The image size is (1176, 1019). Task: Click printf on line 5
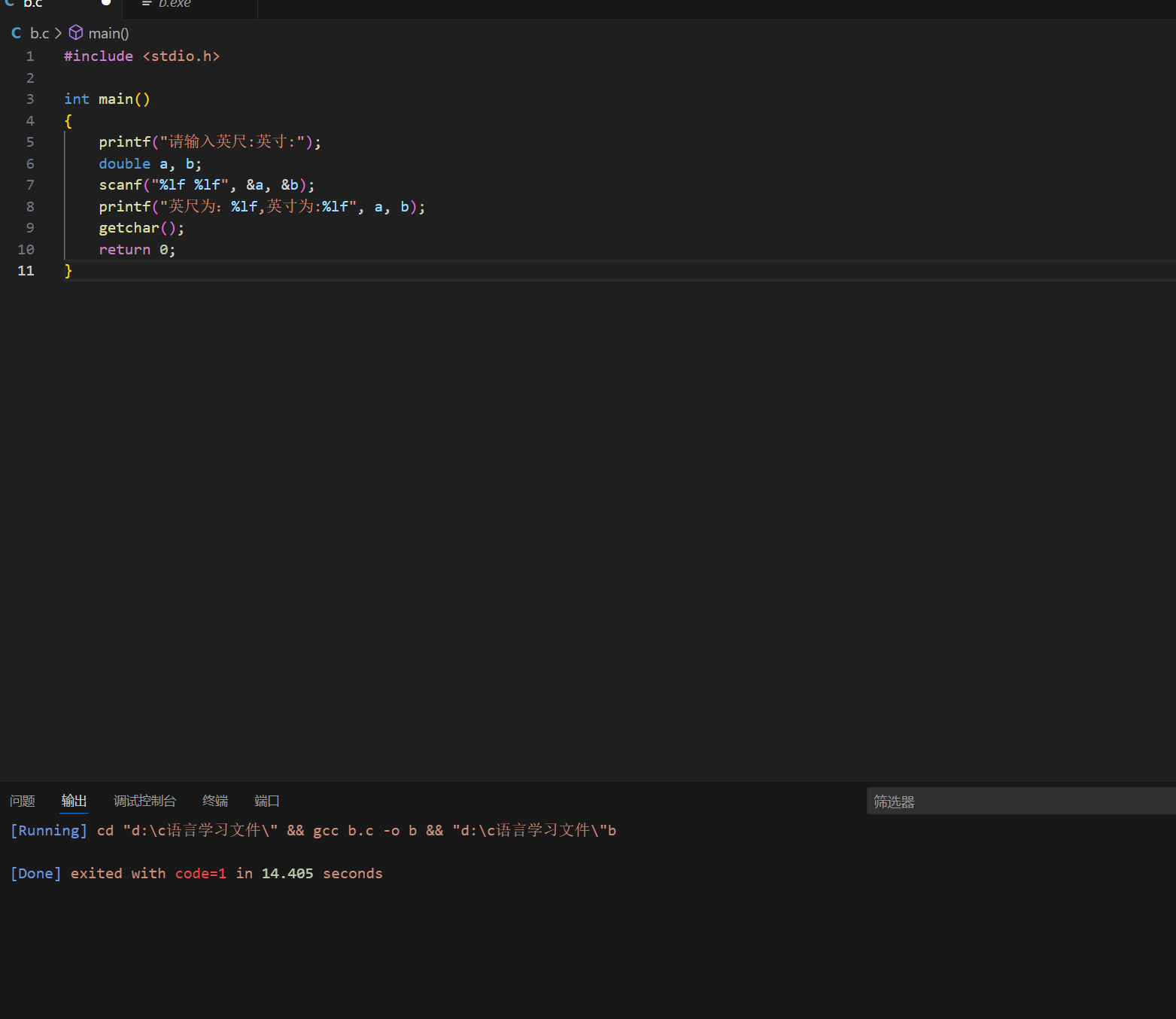[x=125, y=142]
